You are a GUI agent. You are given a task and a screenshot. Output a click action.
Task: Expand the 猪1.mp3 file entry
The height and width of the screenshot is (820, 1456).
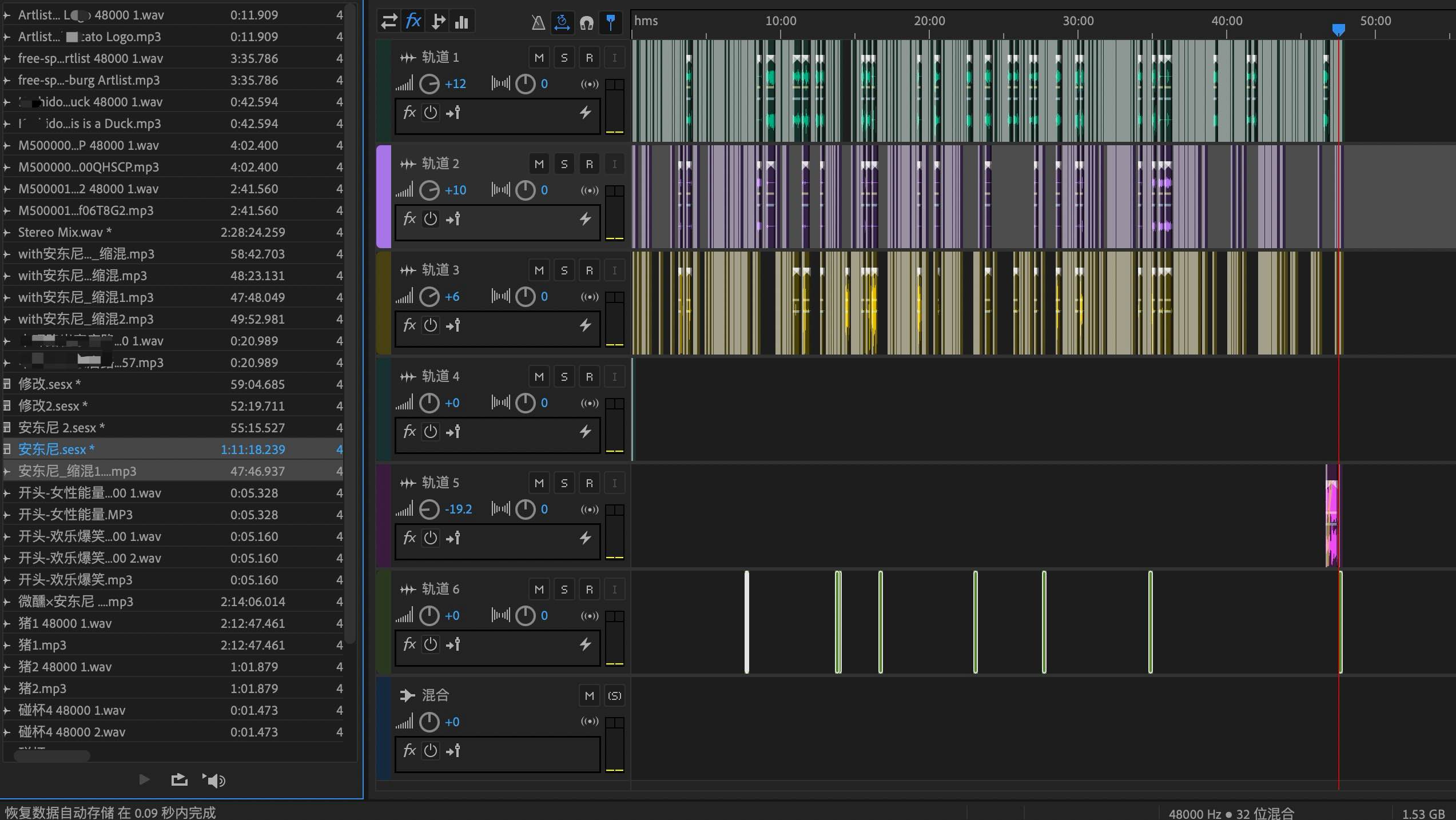7,645
